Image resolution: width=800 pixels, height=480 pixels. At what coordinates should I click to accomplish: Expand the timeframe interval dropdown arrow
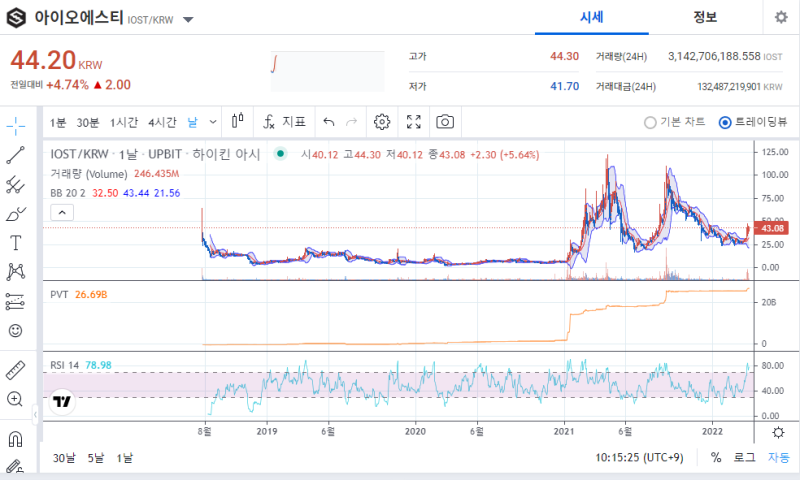(x=213, y=122)
